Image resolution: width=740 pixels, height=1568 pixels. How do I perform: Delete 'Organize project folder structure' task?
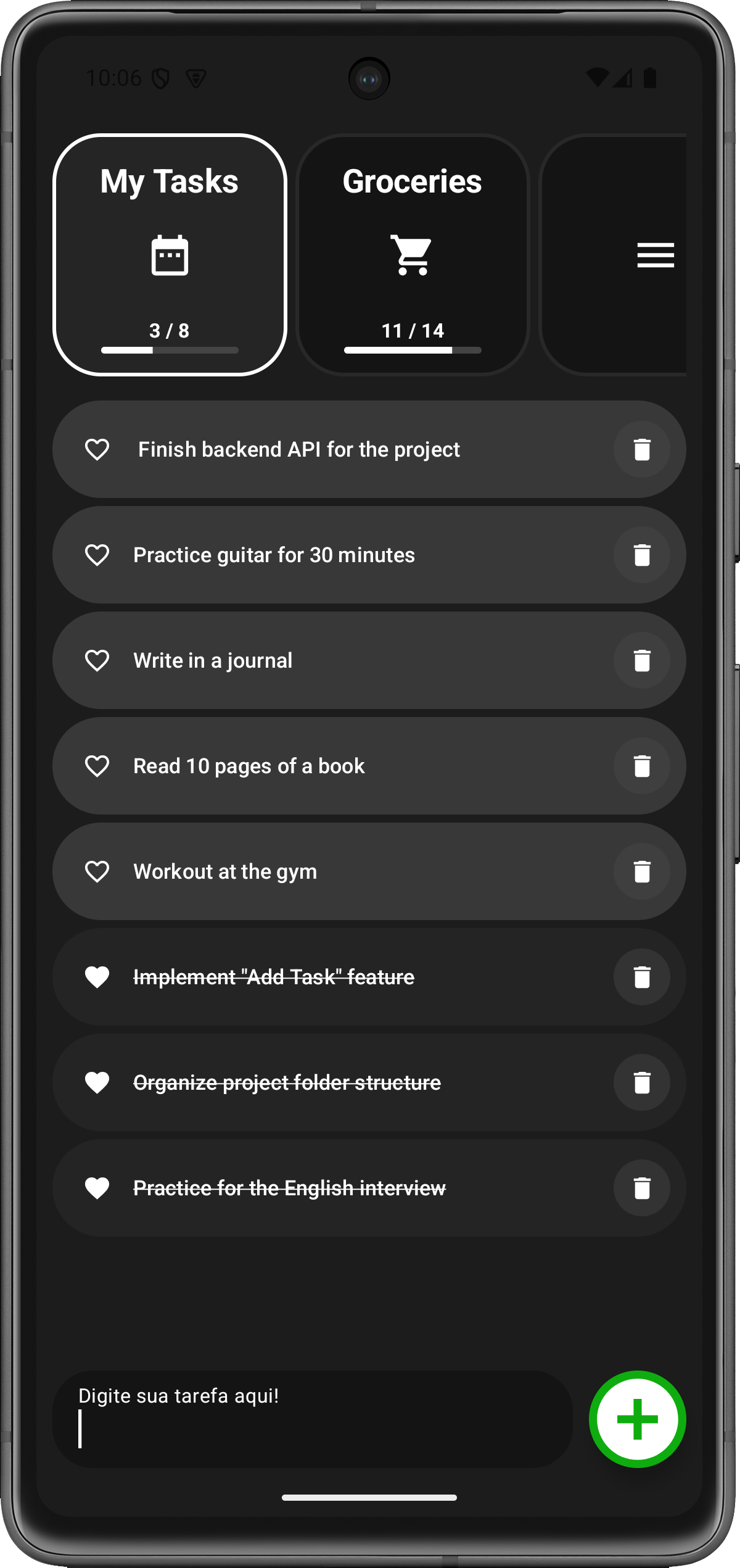point(642,1082)
